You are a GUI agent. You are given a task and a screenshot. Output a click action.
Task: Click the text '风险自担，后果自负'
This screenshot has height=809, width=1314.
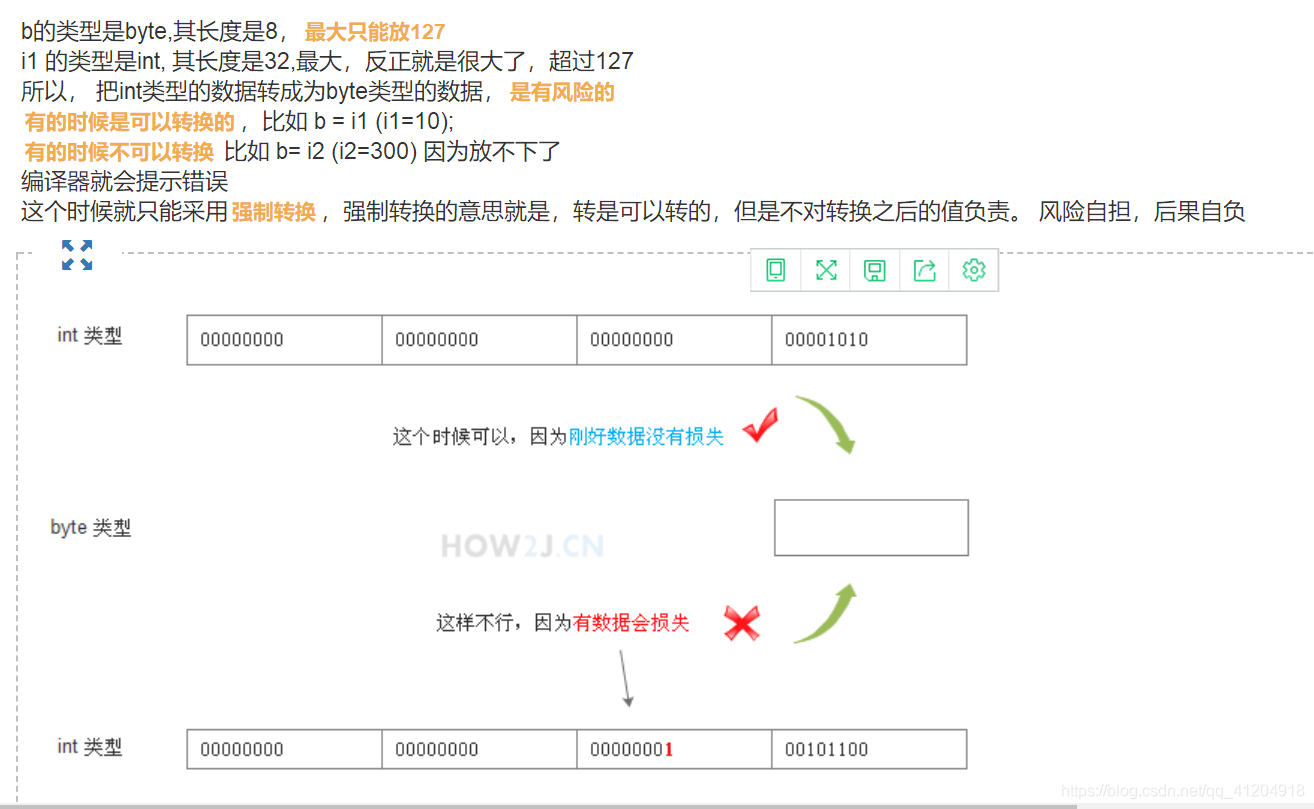[1142, 212]
